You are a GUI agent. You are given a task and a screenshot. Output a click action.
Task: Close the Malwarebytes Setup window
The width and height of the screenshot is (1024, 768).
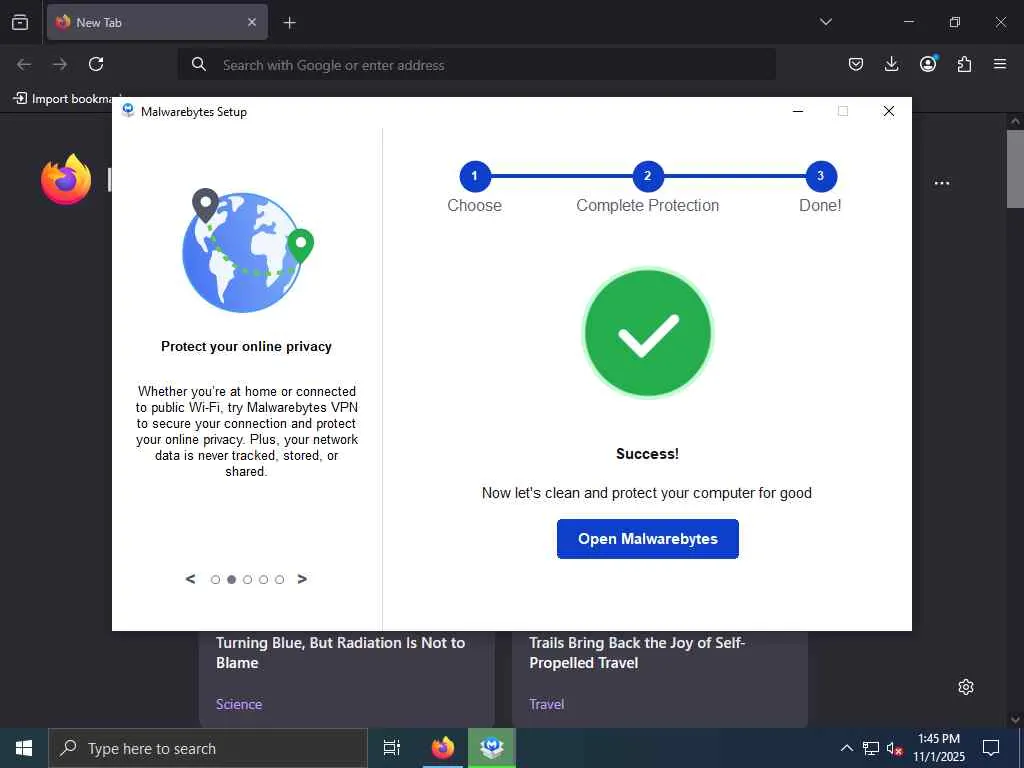pos(889,112)
